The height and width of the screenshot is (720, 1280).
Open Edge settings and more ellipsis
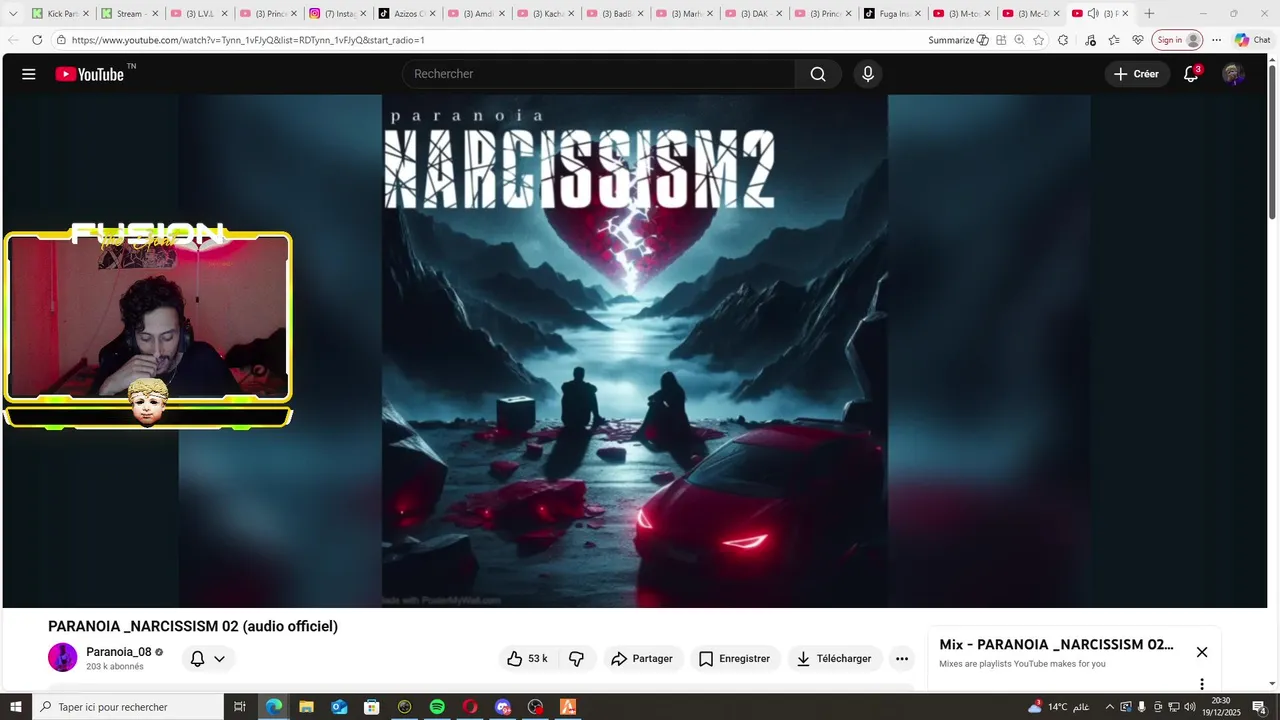click(1216, 40)
